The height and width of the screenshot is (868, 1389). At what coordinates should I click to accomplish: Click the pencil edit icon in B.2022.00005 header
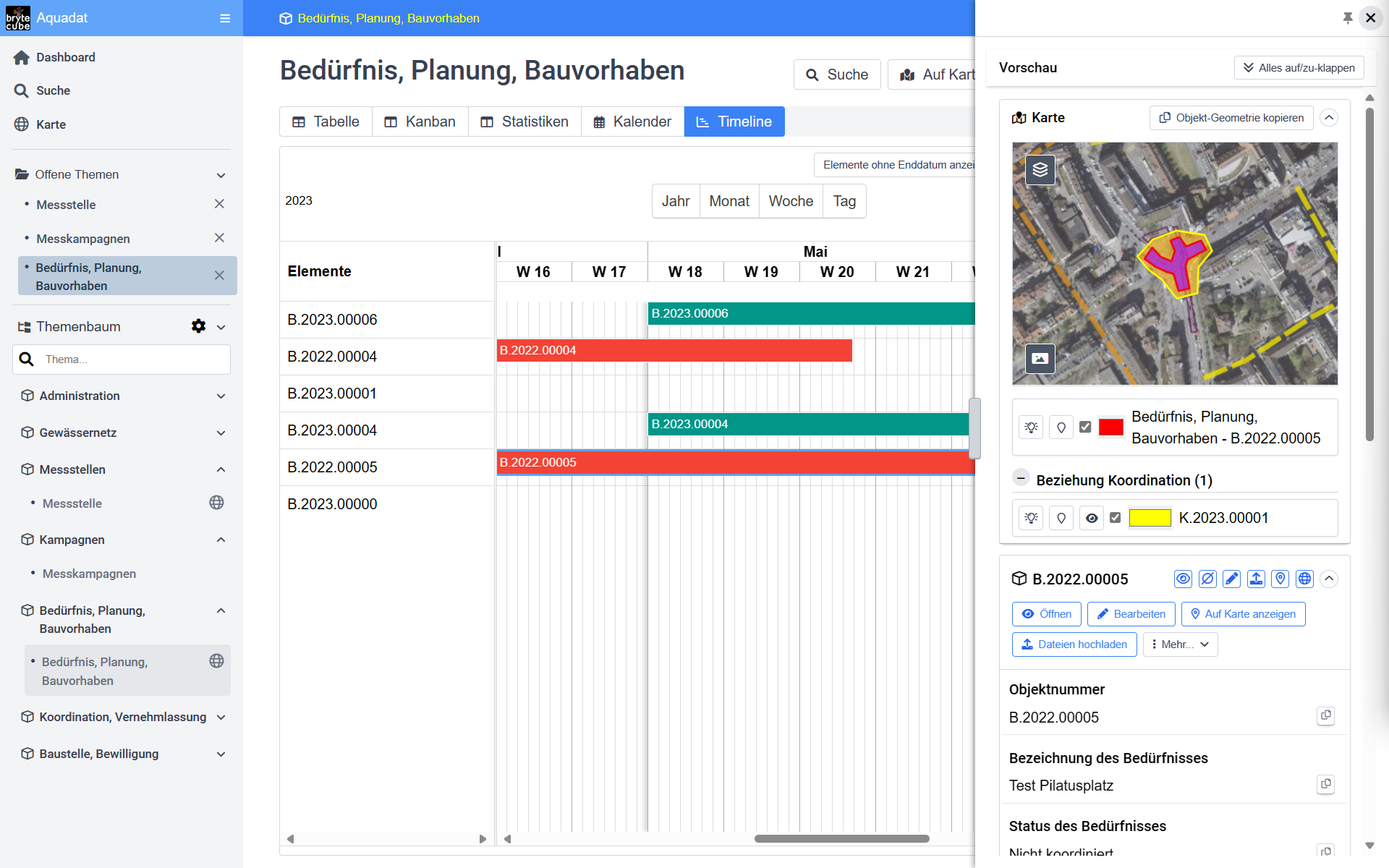[1231, 579]
